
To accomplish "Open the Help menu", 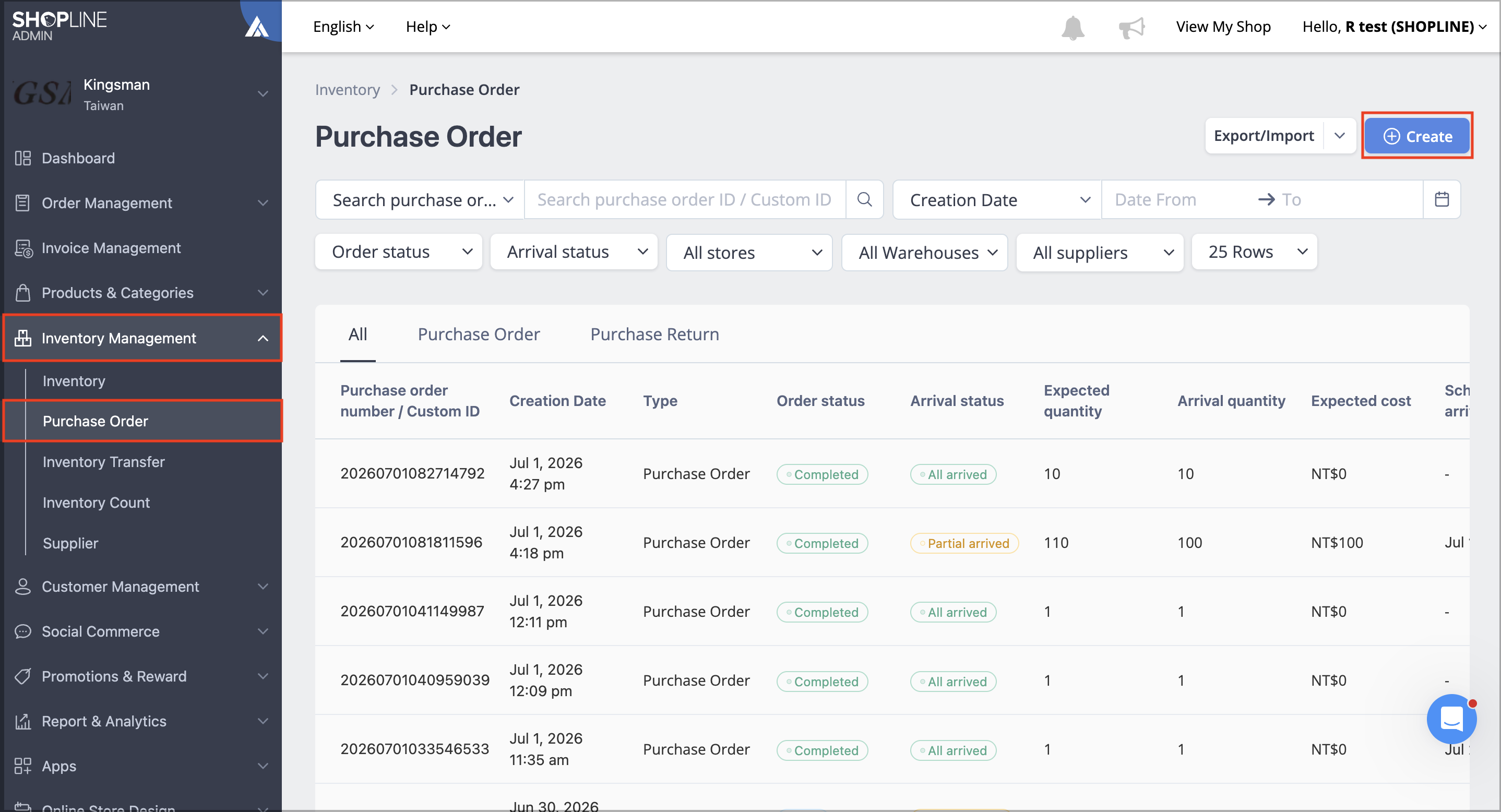I will (427, 27).
